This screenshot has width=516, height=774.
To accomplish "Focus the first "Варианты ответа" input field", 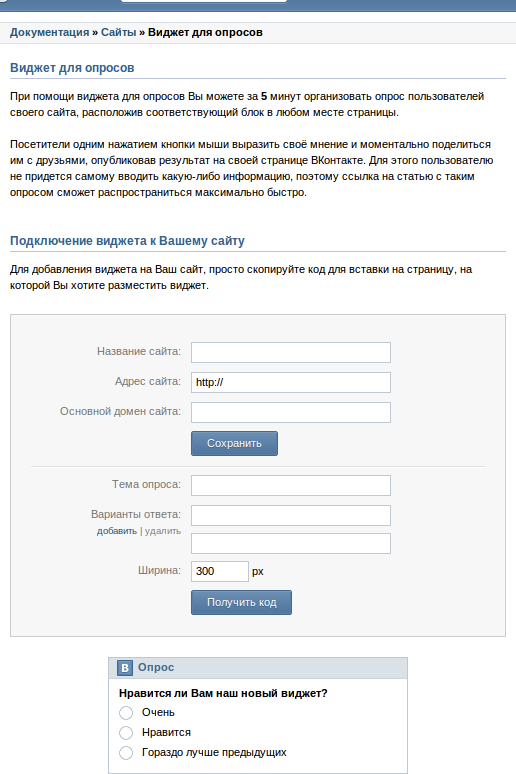I will pos(291,515).
